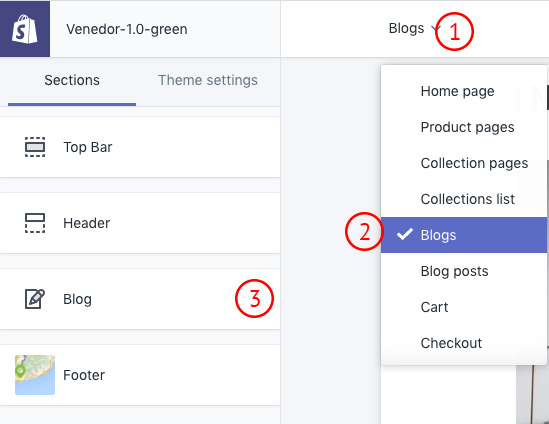Open the Blog section settings
Screen dimensions: 549x424
[x=140, y=299]
